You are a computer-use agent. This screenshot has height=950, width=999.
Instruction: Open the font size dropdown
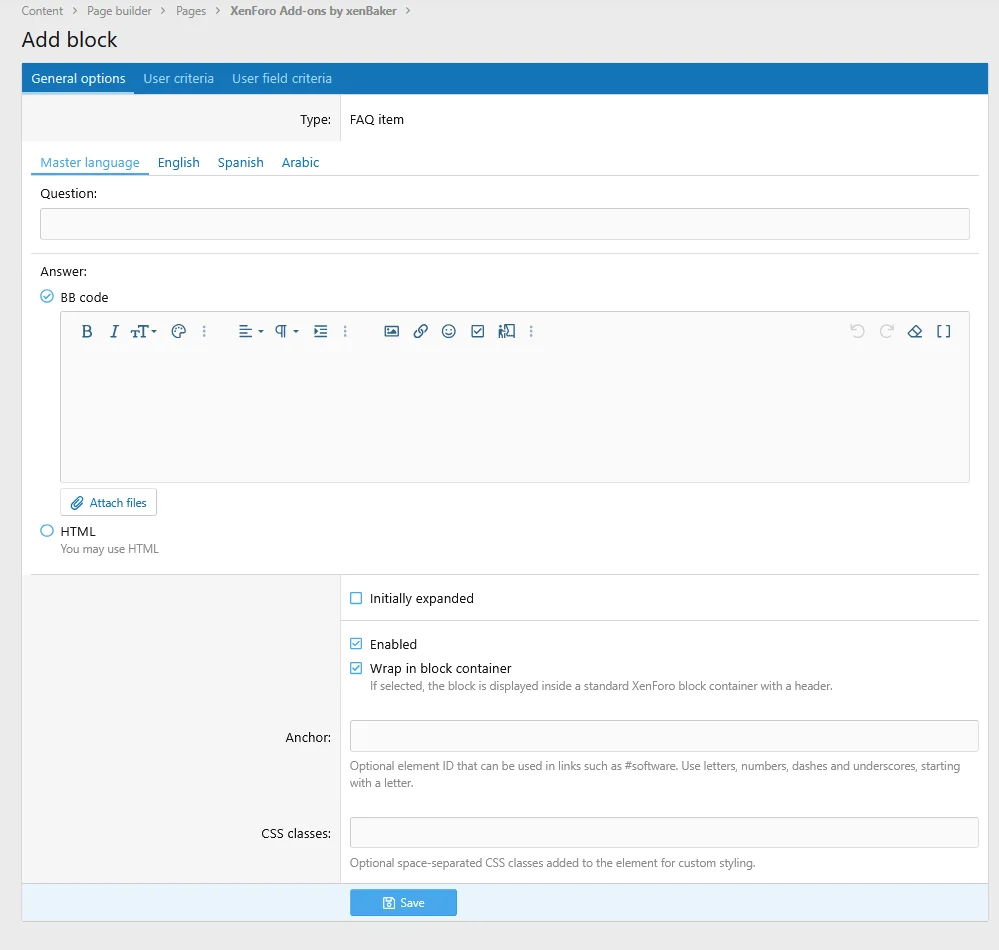(143, 331)
